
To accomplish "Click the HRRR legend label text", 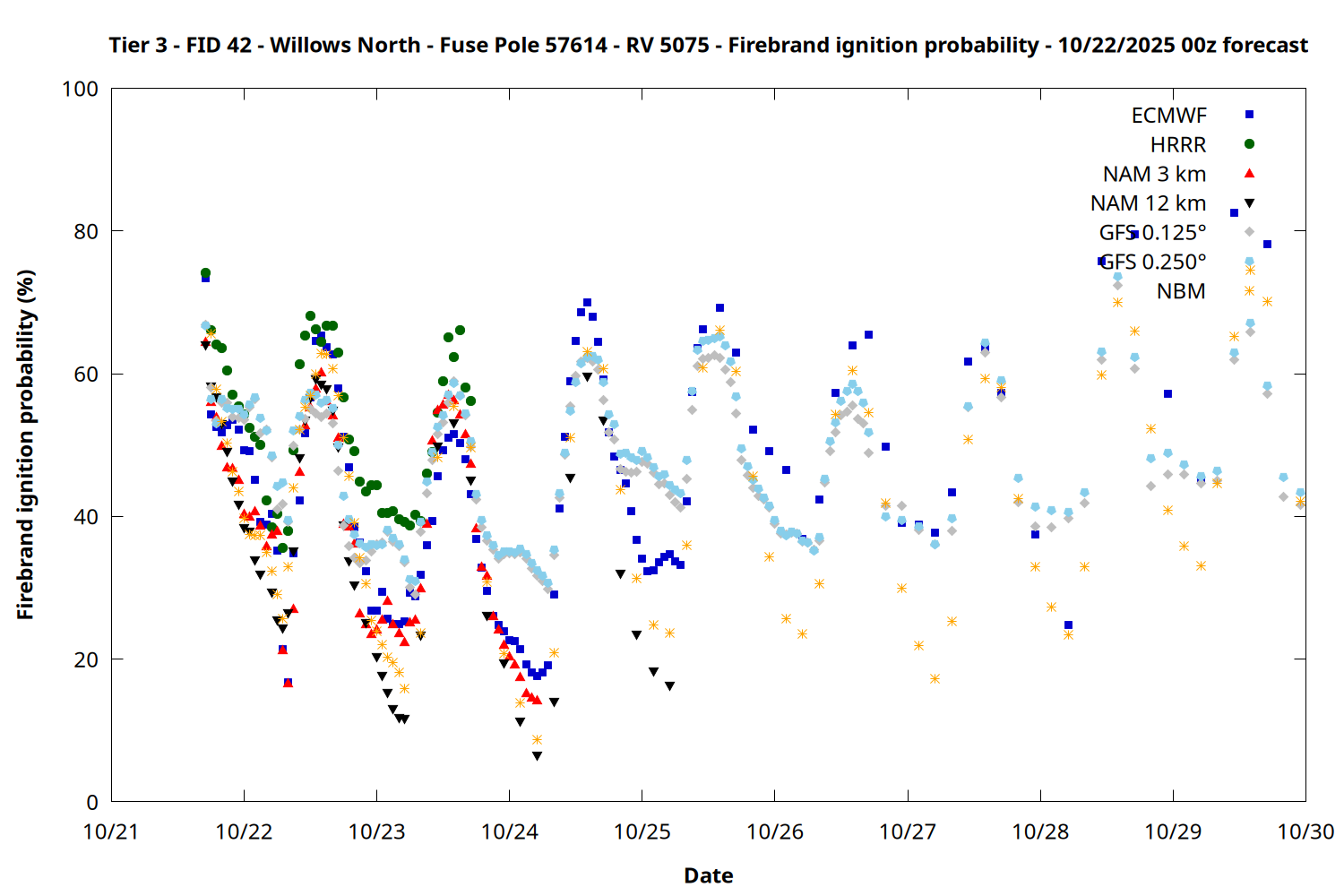I will [x=1178, y=145].
